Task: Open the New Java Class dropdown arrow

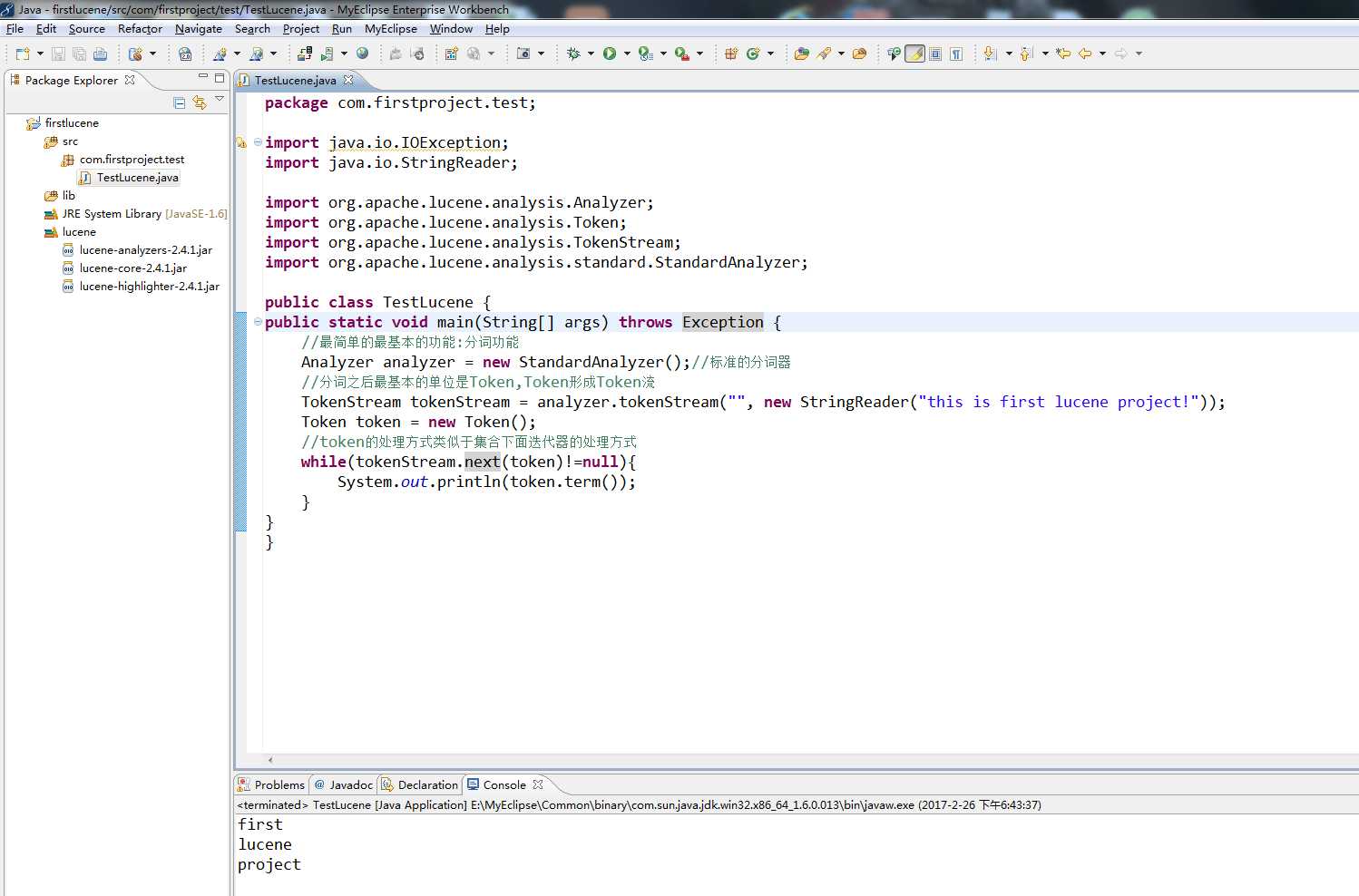Action: [x=770, y=54]
